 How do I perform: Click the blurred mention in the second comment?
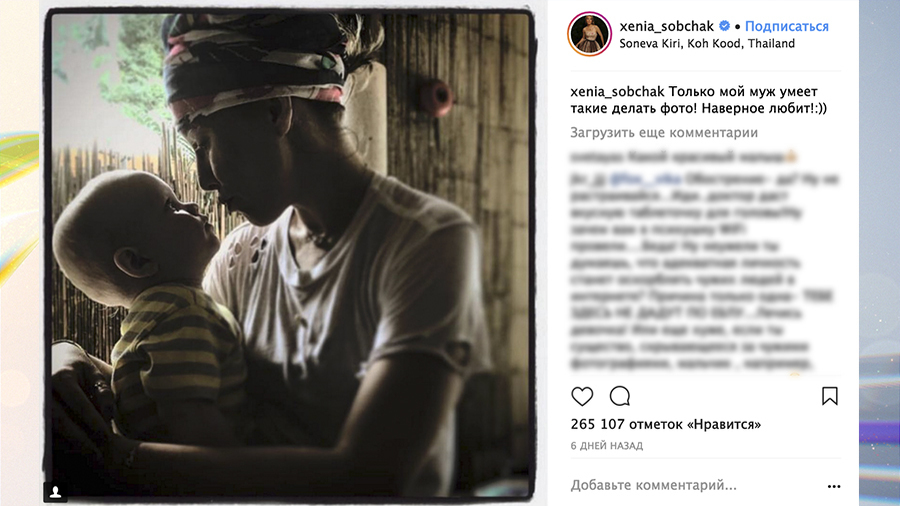pyautogui.click(x=645, y=179)
